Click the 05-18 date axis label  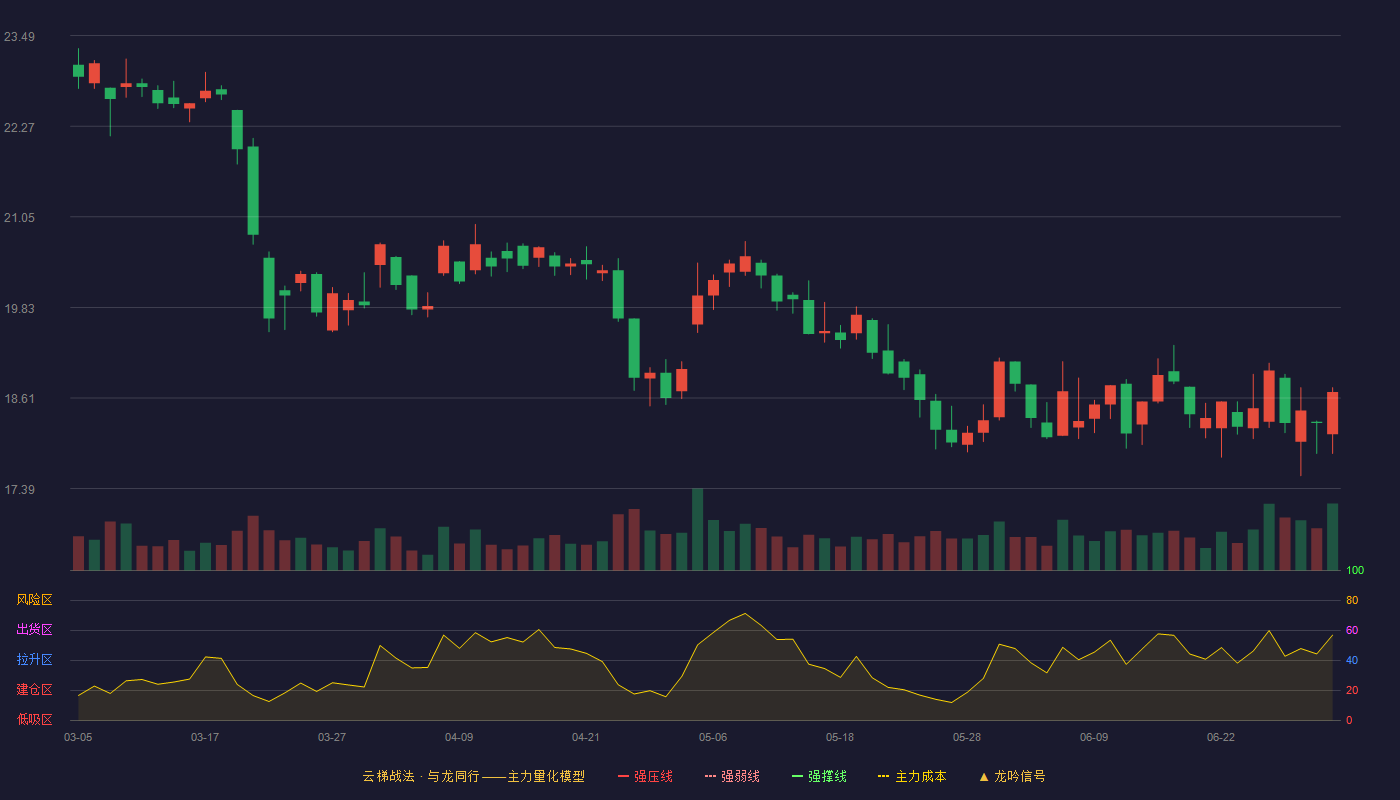tap(840, 737)
